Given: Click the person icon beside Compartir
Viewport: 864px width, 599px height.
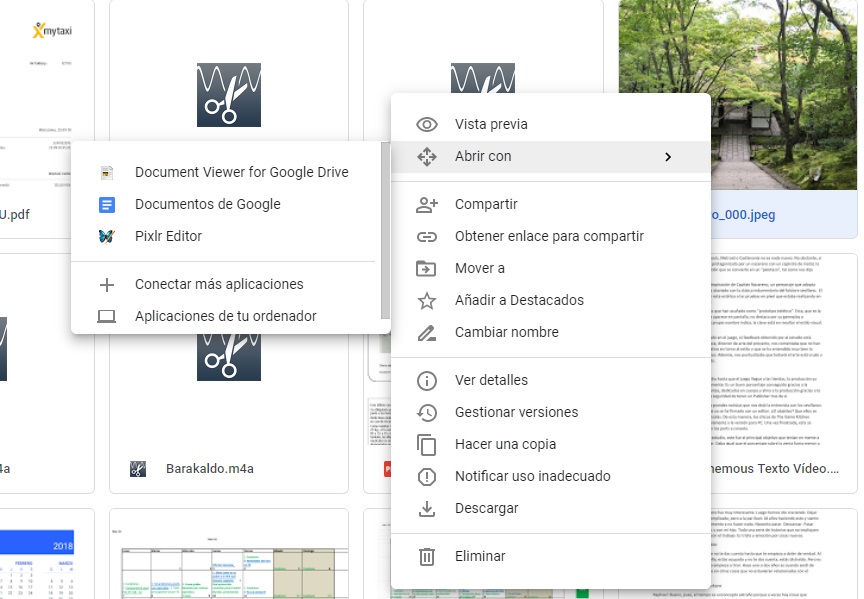Looking at the screenshot, I should pos(427,204).
